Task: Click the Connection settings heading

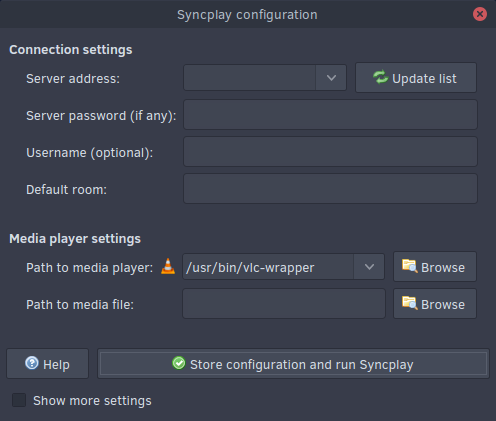Action: [71, 50]
